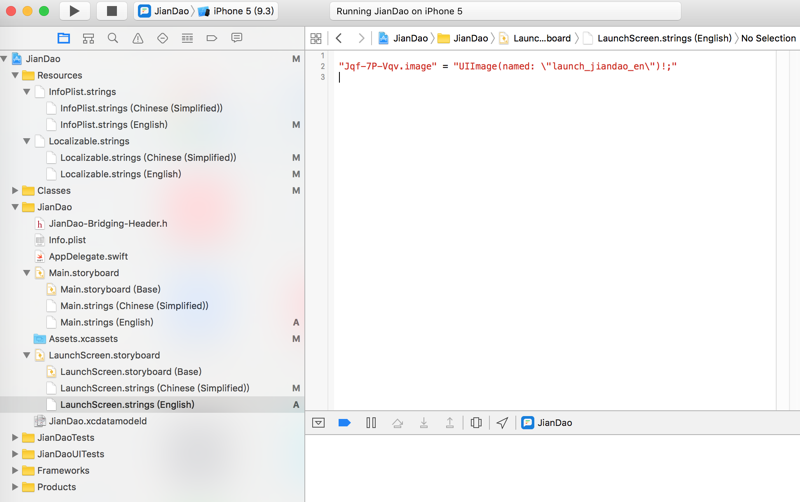The width and height of the screenshot is (800, 502).
Task: Open the Issue navigator
Action: (x=138, y=38)
